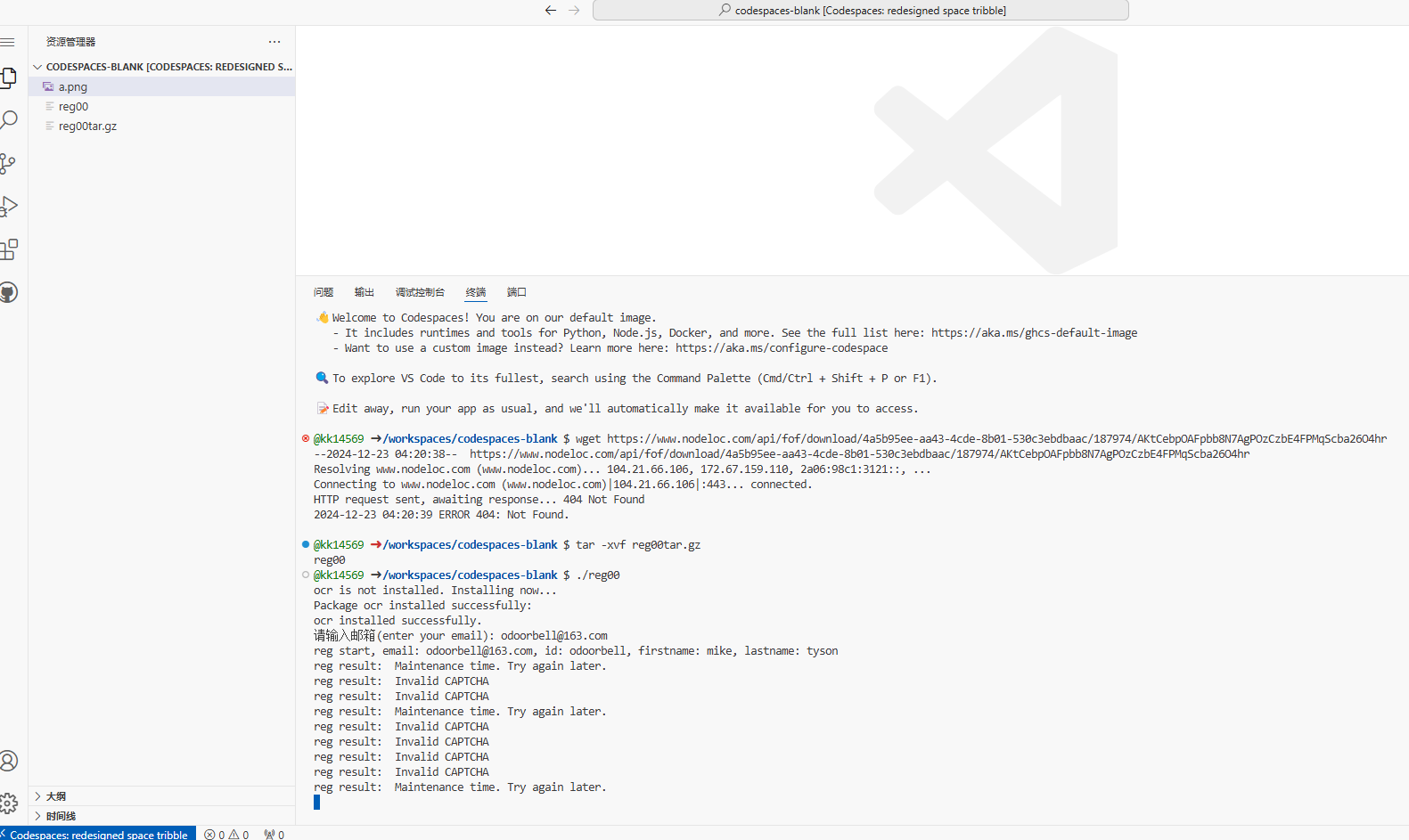Image resolution: width=1409 pixels, height=840 pixels.
Task: Open the Extensions view
Action: (x=8, y=249)
